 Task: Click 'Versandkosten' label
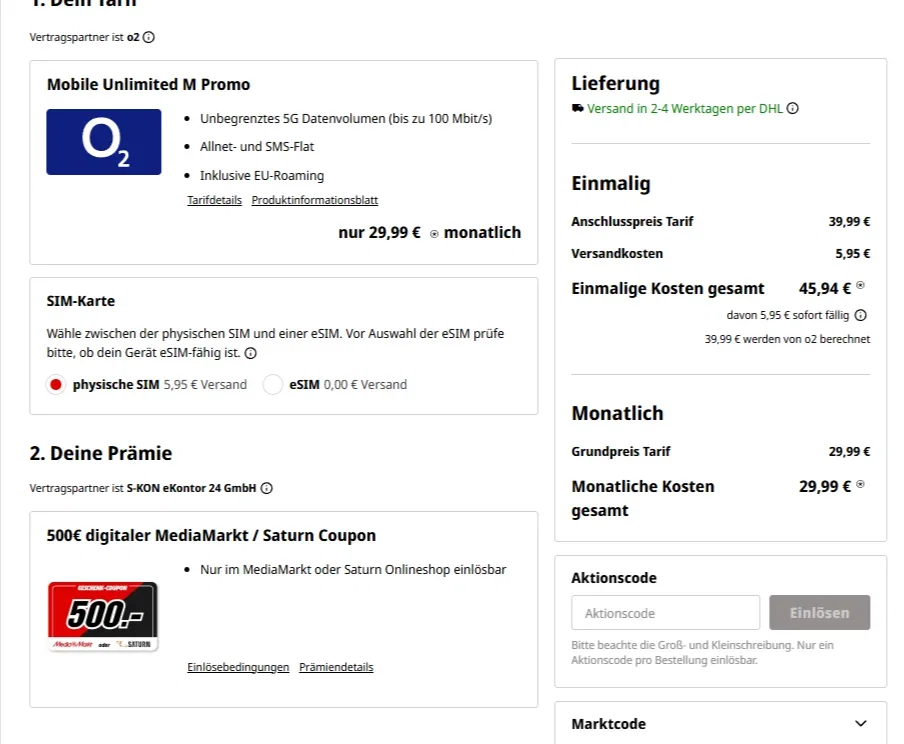(617, 254)
